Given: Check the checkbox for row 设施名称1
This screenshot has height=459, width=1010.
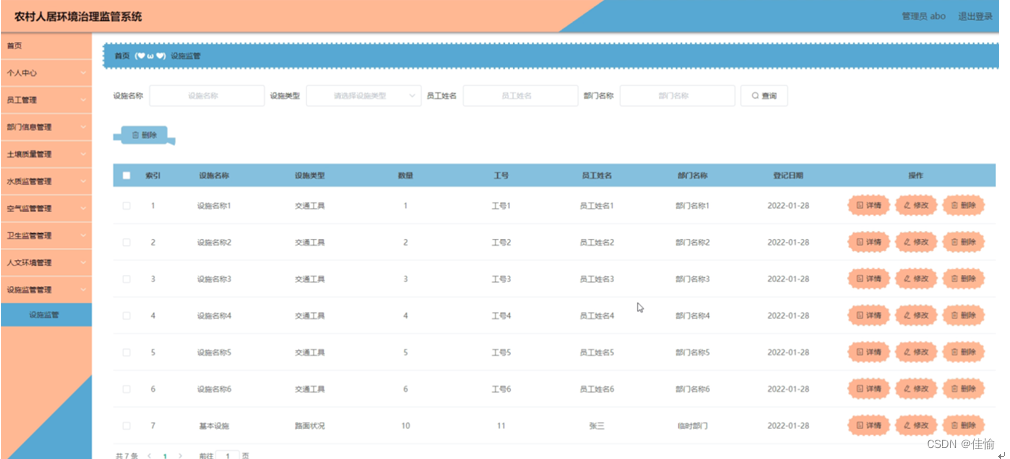Looking at the screenshot, I should coord(126,206).
